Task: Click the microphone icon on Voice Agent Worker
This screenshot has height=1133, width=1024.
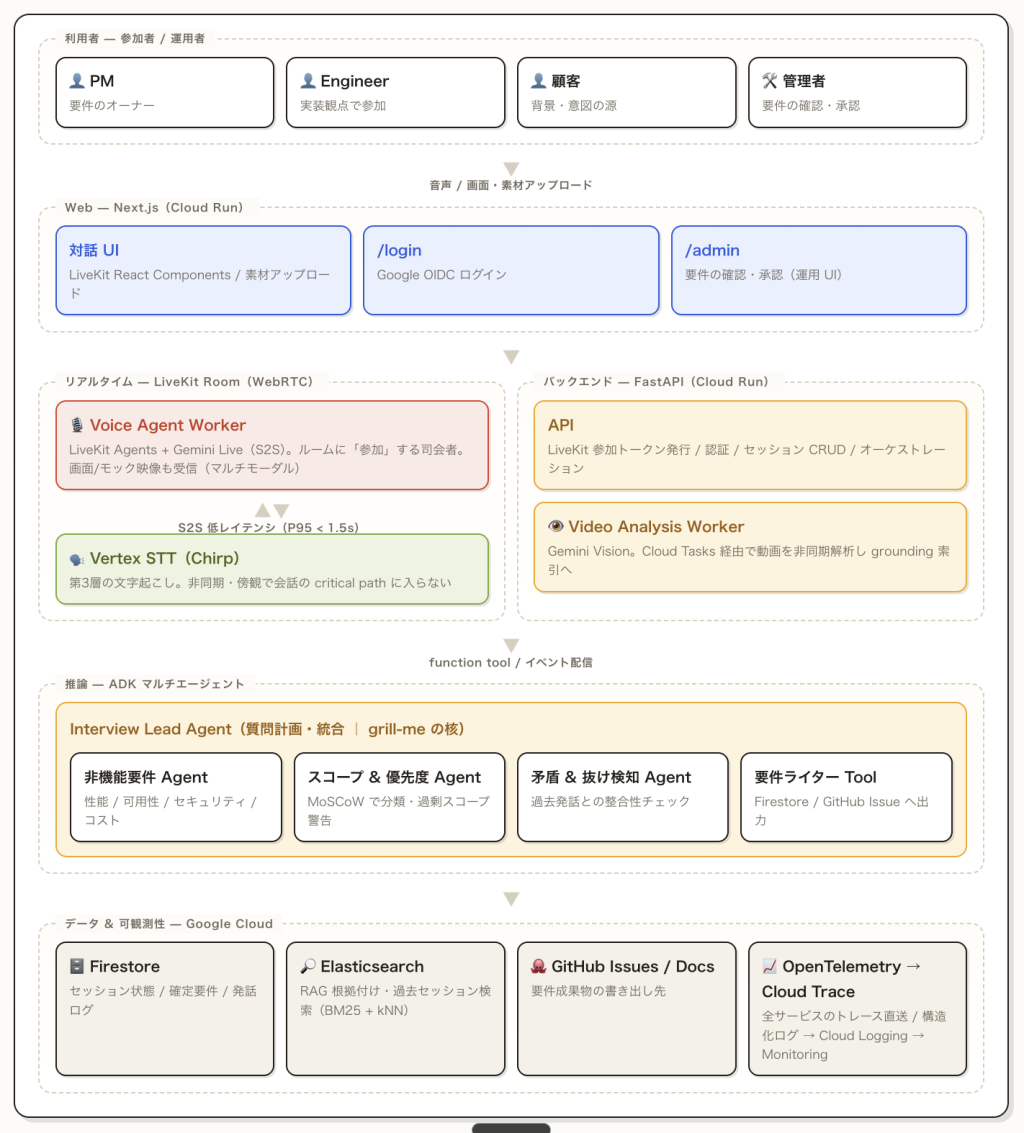Action: (x=77, y=425)
